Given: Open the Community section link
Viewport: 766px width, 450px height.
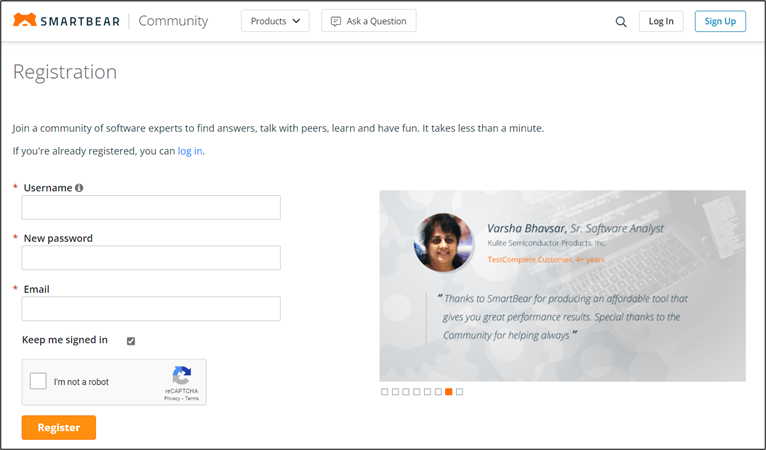Looking at the screenshot, I should [x=173, y=21].
